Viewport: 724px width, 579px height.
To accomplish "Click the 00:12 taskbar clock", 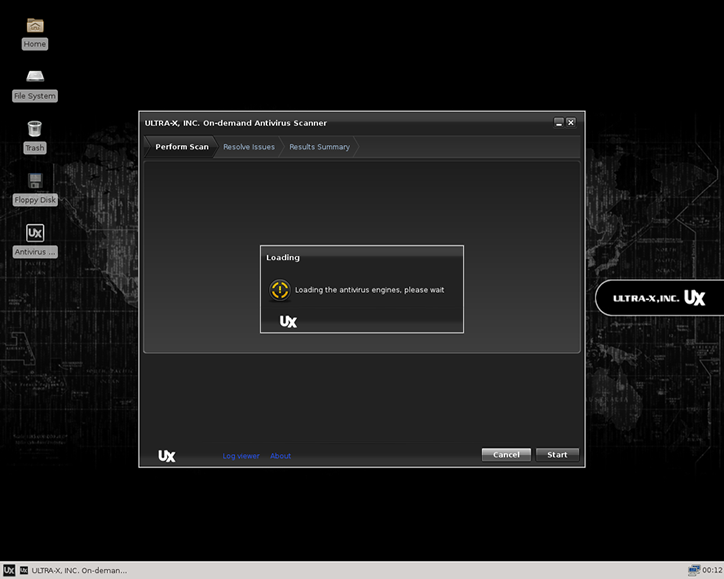I will 712,570.
